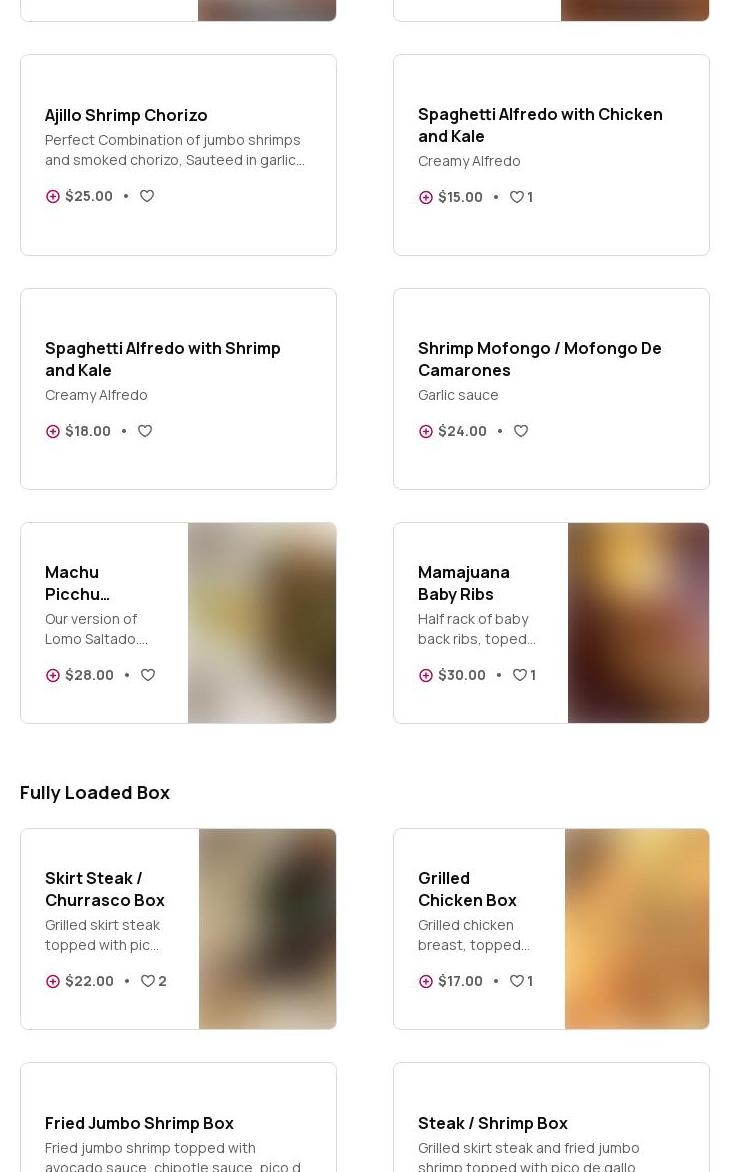Heart the Spaghetti Alfredo with Shrimp
Screen dimensions: 750x1172
[145, 432]
